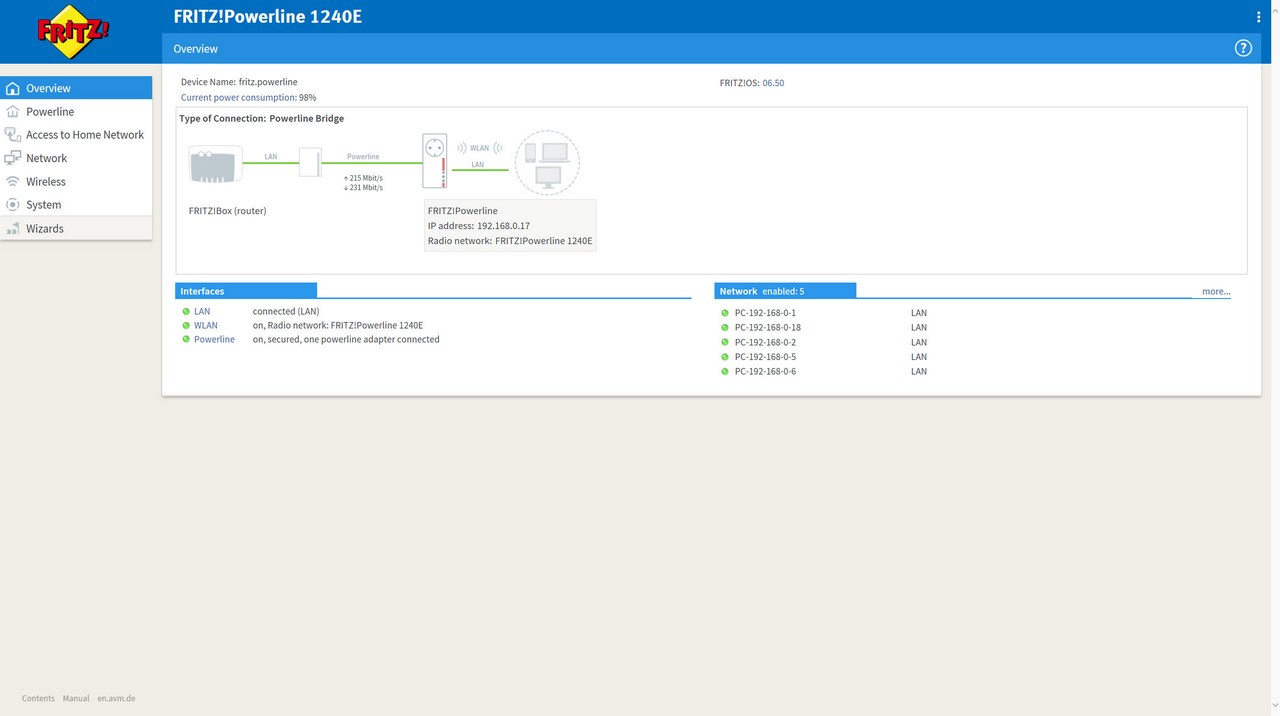Open the Contents footer link
This screenshot has height=716, width=1280.
tap(38, 699)
